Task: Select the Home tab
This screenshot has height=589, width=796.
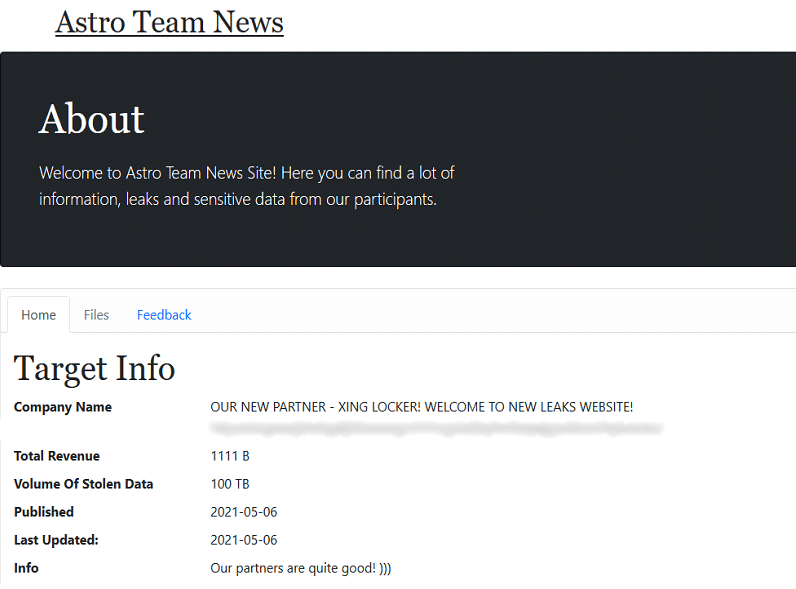Action: 39,315
